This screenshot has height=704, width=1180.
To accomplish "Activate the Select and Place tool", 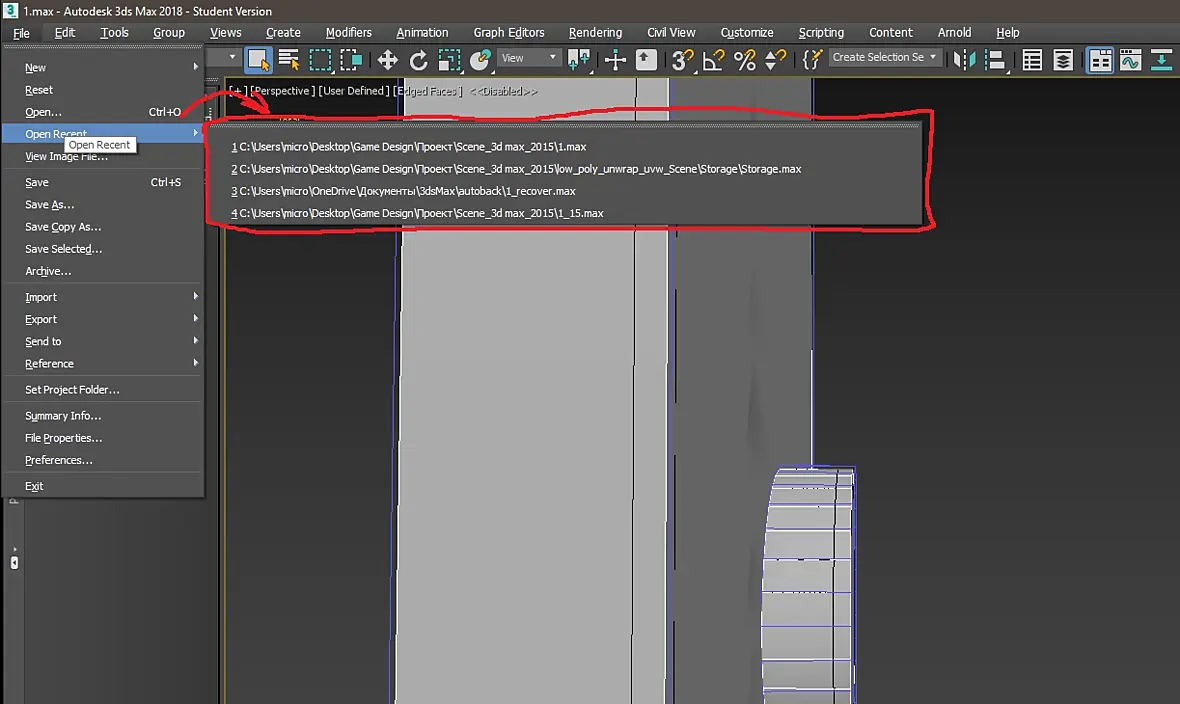I will click(x=480, y=59).
